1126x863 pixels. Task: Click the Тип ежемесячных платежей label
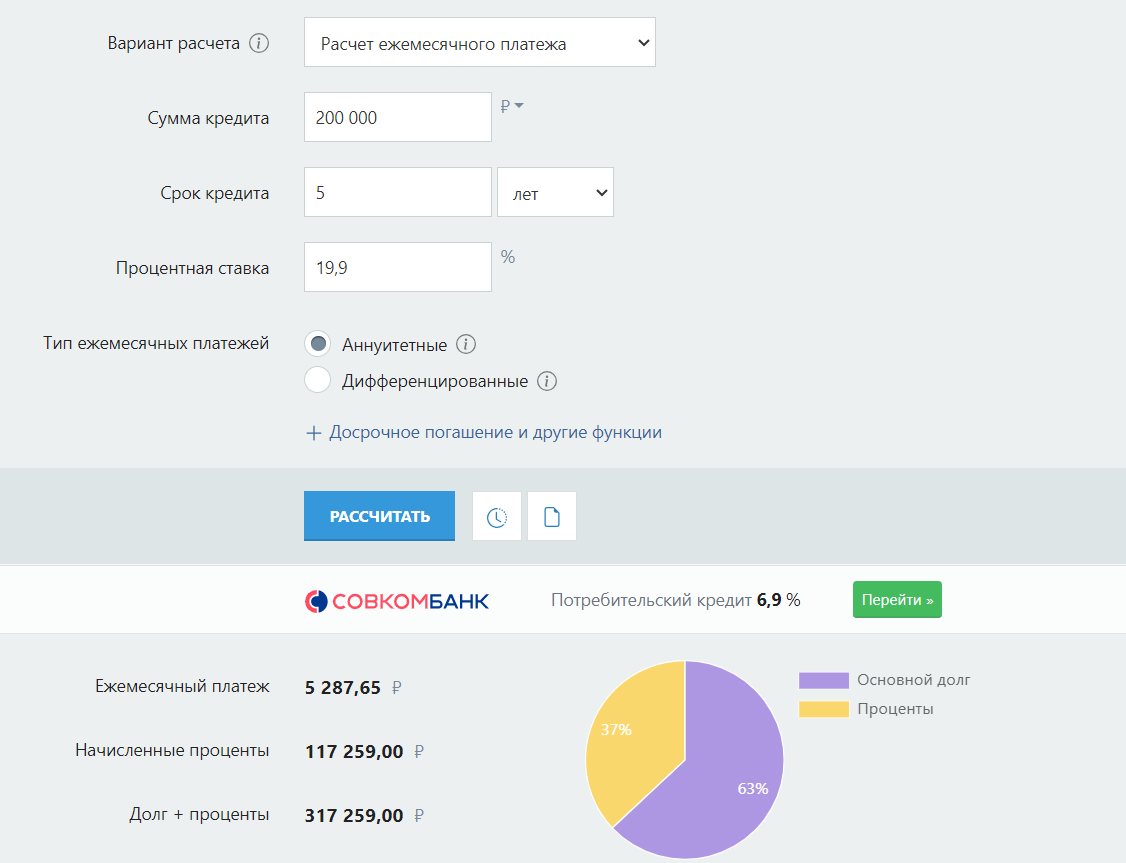(x=156, y=343)
